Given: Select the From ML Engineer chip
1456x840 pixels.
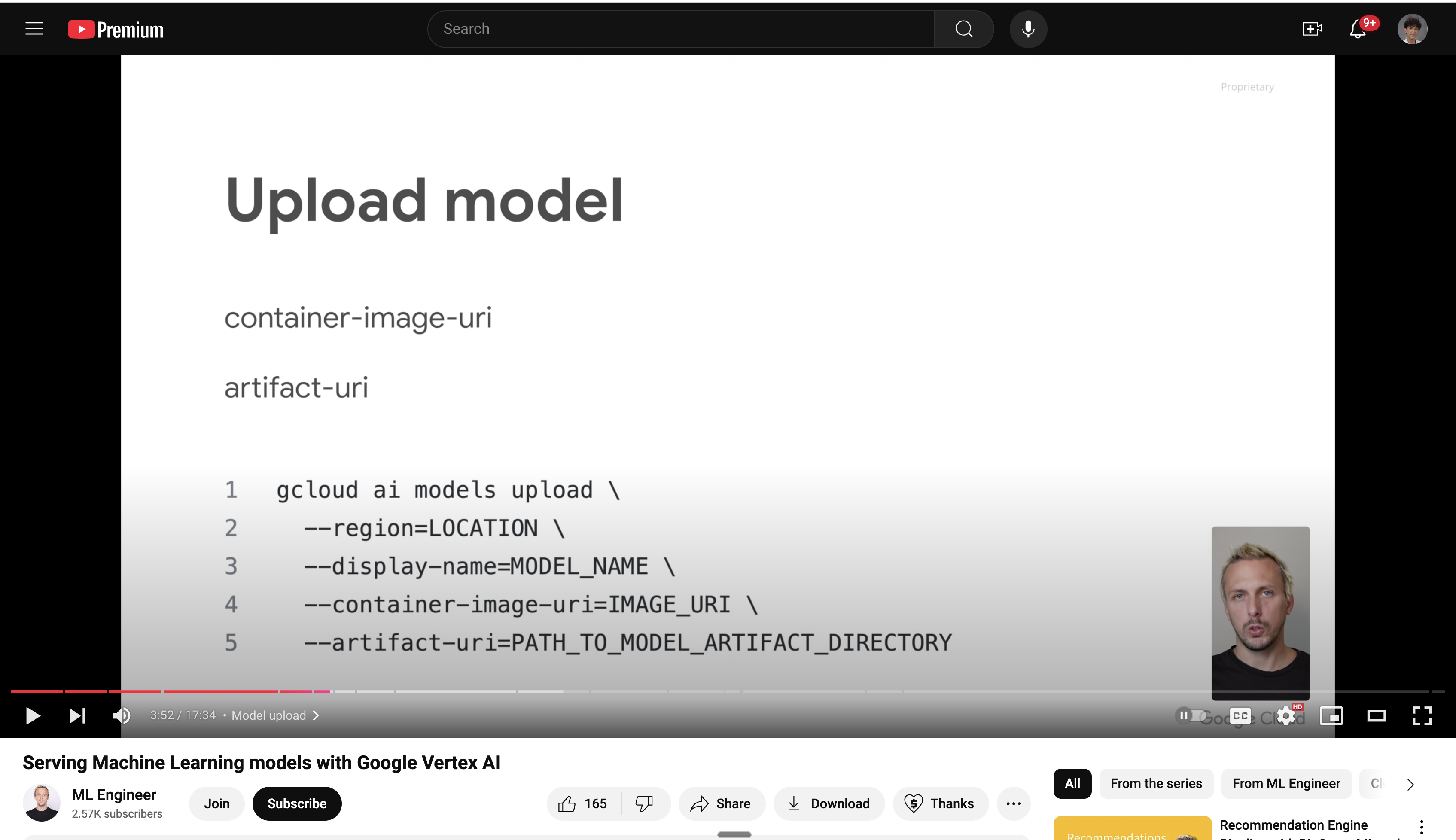Looking at the screenshot, I should (1286, 783).
